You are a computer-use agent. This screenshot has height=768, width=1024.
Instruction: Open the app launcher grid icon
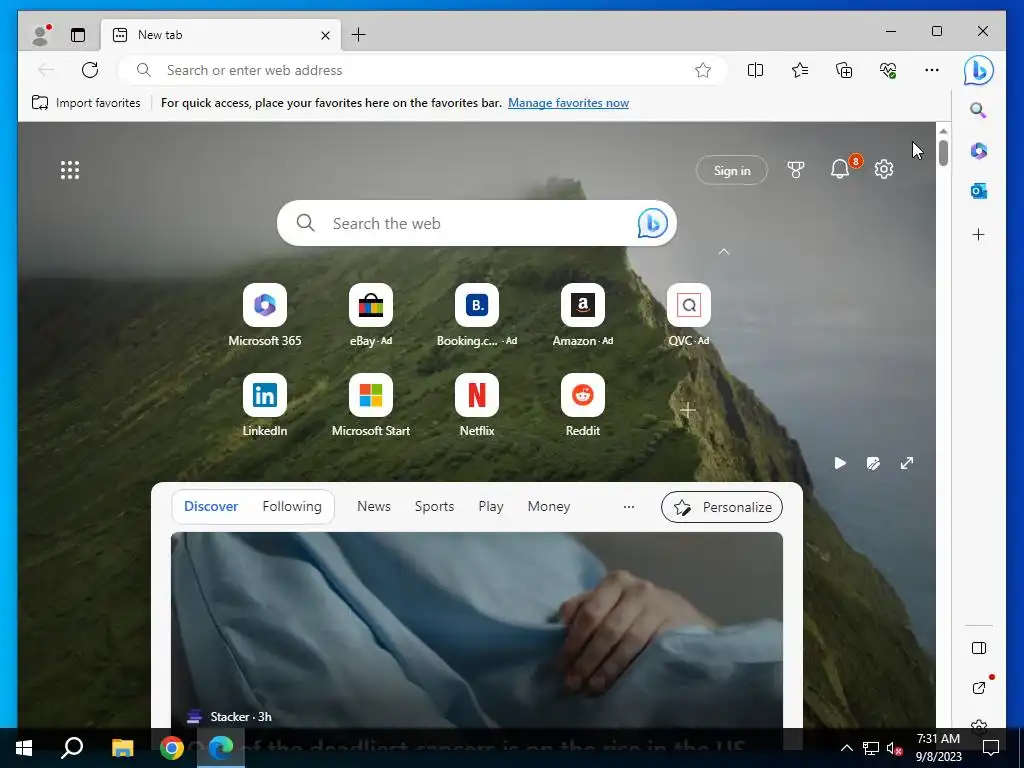(70, 170)
